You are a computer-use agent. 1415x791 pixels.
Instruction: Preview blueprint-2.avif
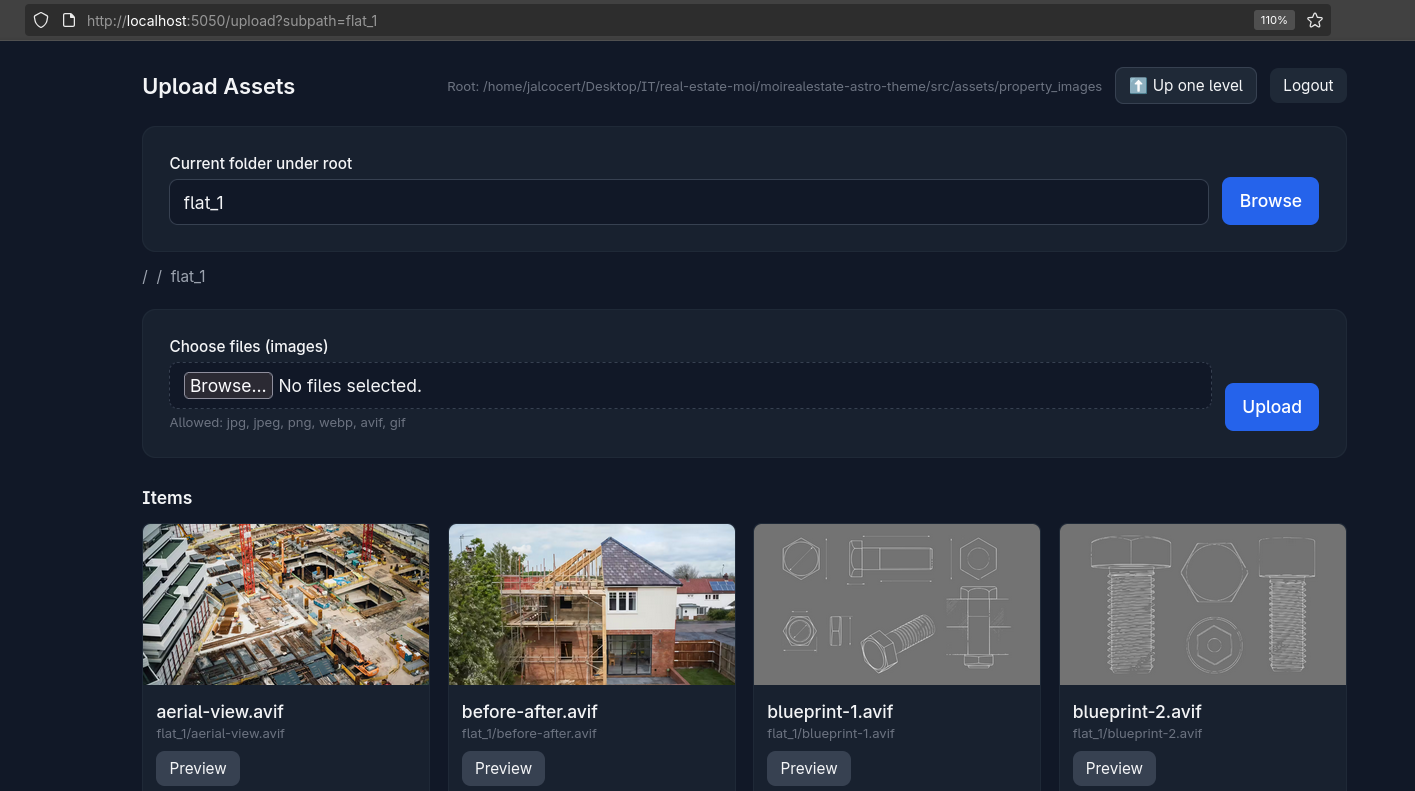pyautogui.click(x=1114, y=768)
